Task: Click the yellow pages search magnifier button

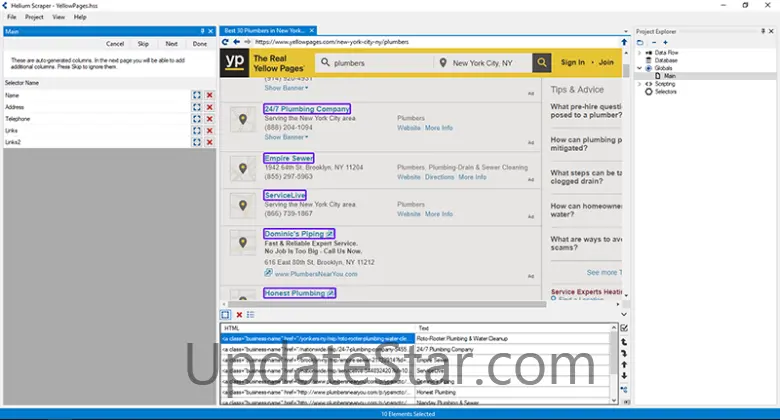Action: tap(542, 63)
